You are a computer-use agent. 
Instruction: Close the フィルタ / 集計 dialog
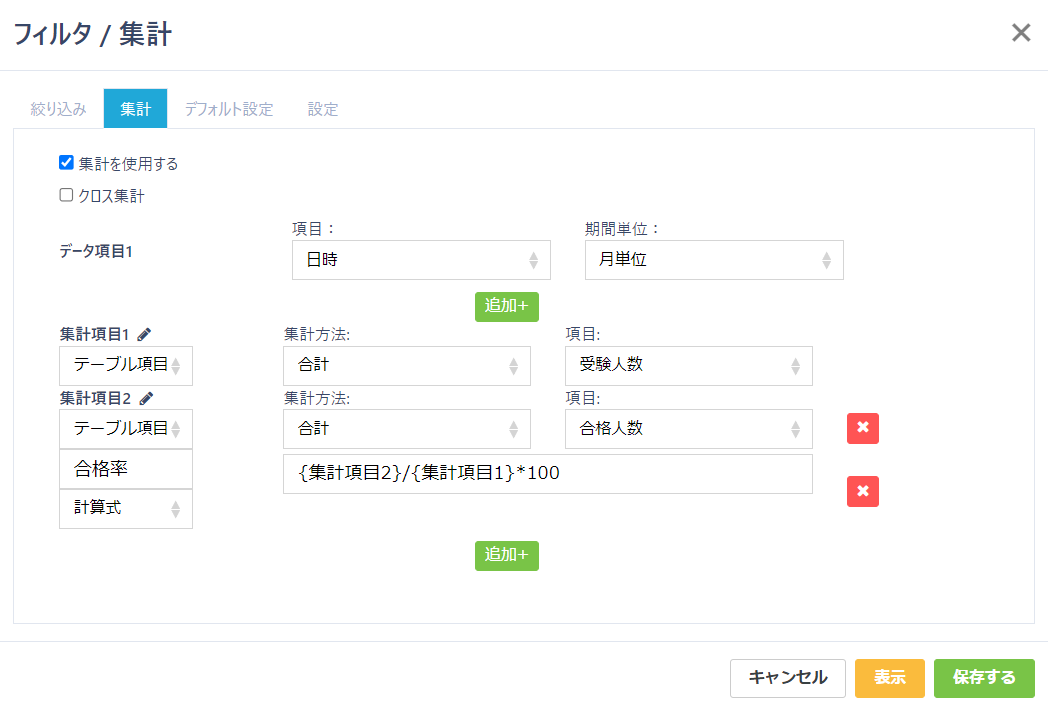point(1020,33)
